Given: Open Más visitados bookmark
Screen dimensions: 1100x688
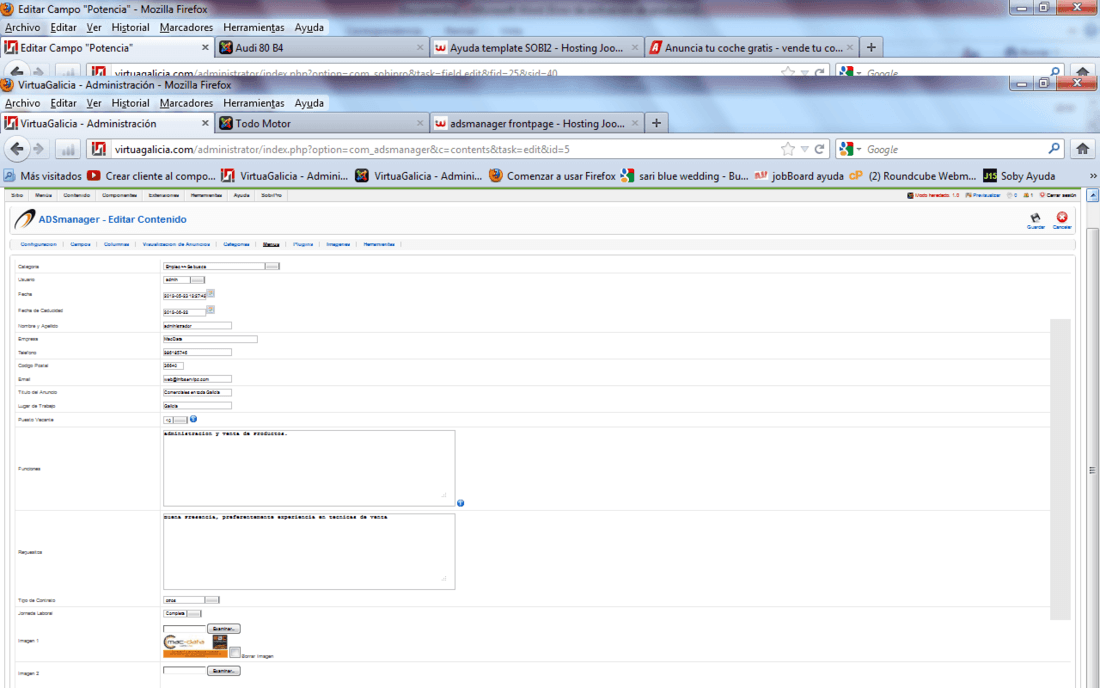Looking at the screenshot, I should 43,176.
